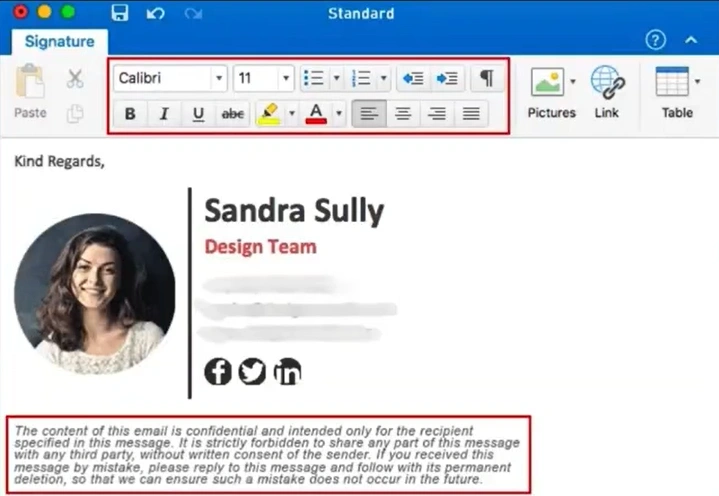Undo the last action

(x=155, y=13)
